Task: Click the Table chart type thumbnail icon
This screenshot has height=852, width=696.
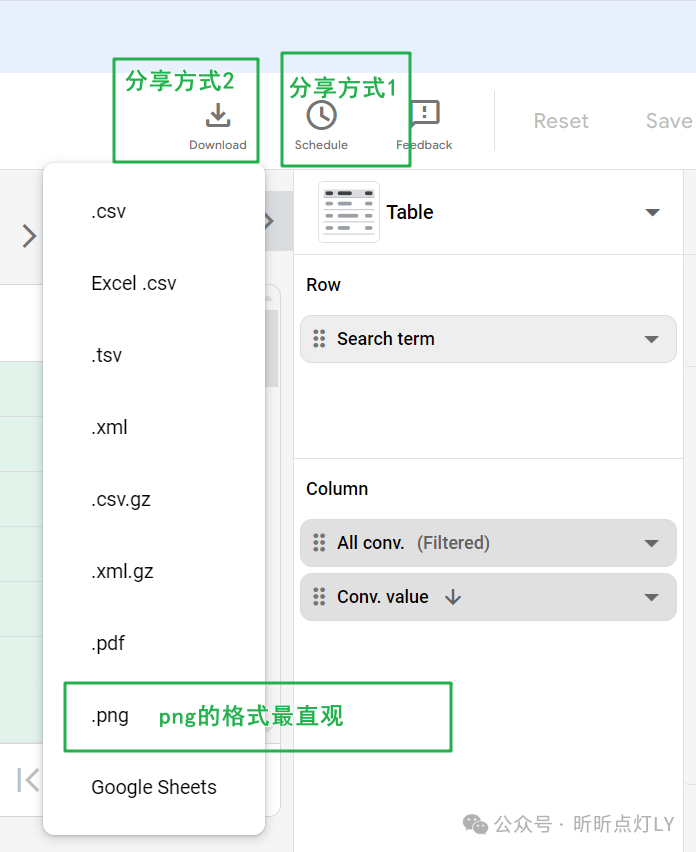Action: point(349,212)
